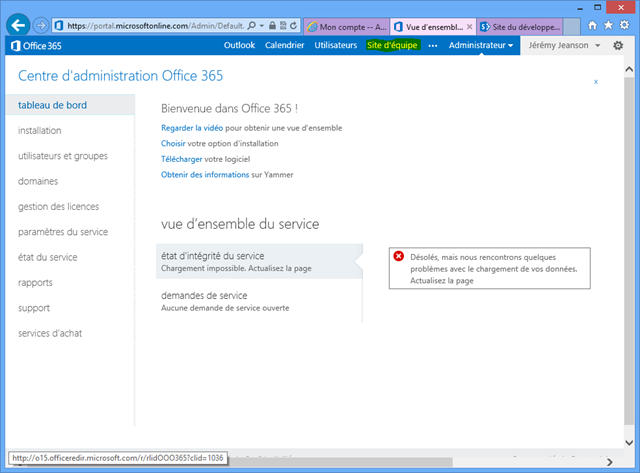Image resolution: width=640 pixels, height=473 pixels.
Task: Select état d'intégrité du service panel
Action: (x=259, y=262)
